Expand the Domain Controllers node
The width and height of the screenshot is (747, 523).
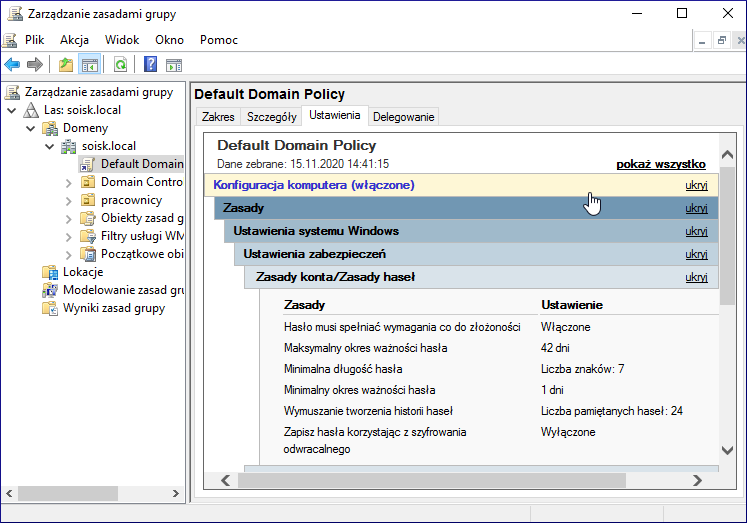click(x=69, y=183)
